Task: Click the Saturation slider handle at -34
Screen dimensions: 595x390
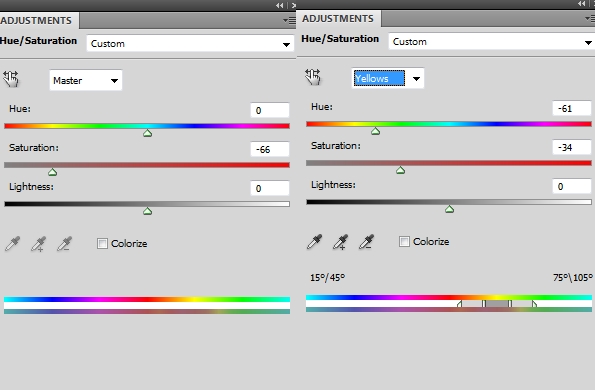Action: click(x=400, y=170)
